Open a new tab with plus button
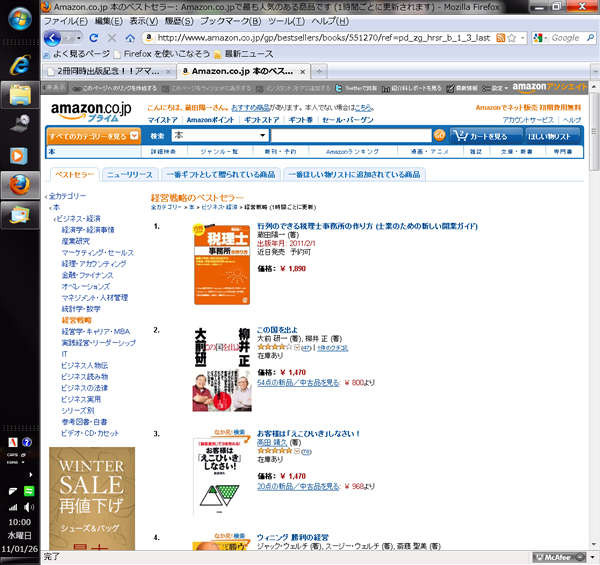 click(319, 72)
